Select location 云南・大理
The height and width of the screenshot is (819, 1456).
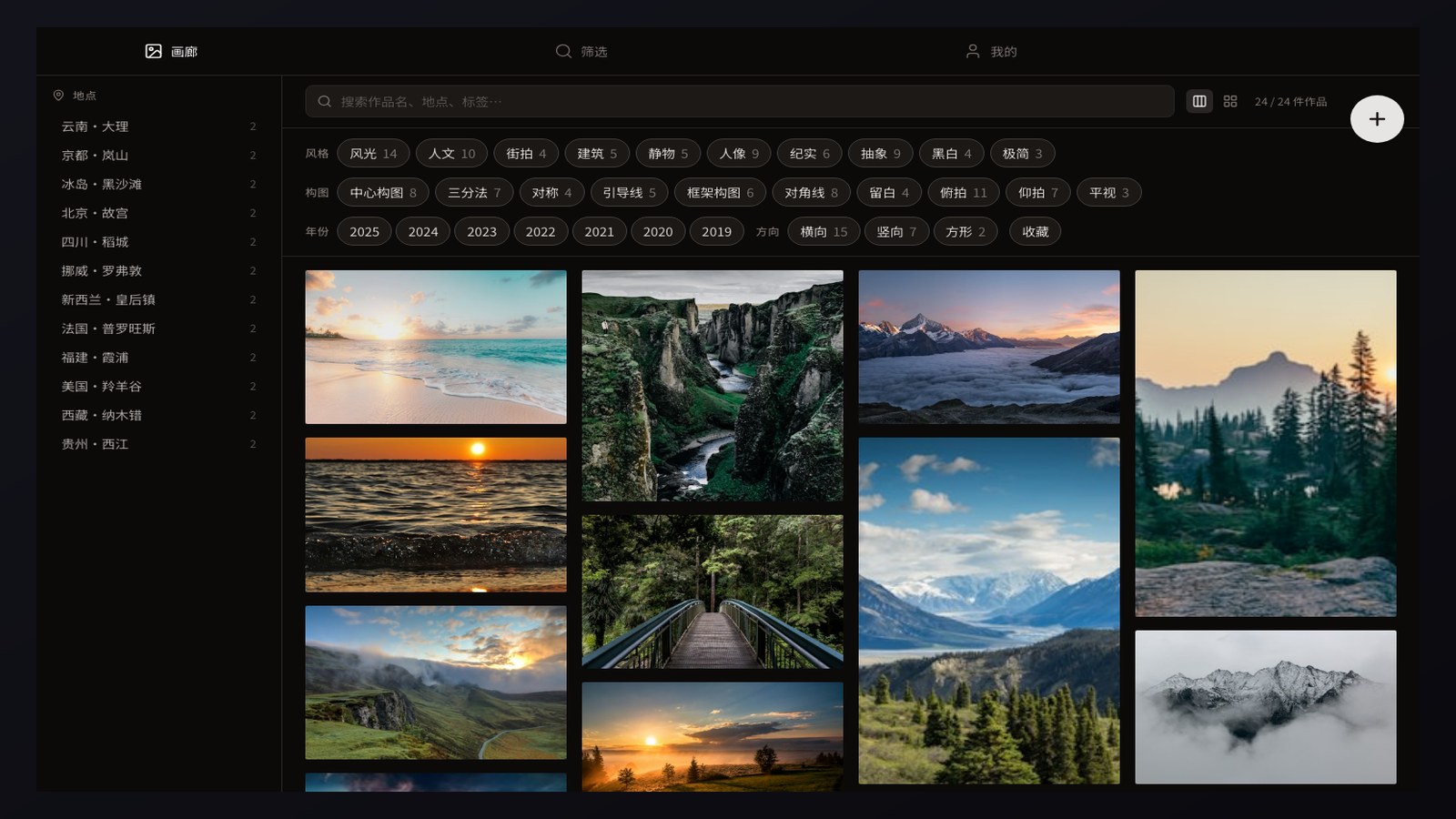click(x=158, y=126)
